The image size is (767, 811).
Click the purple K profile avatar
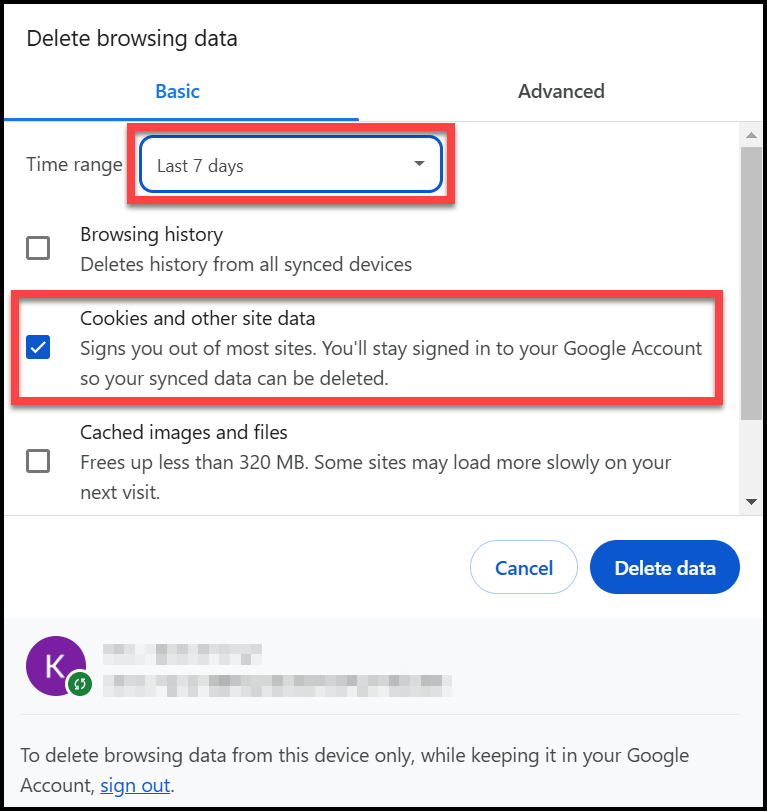point(53,664)
